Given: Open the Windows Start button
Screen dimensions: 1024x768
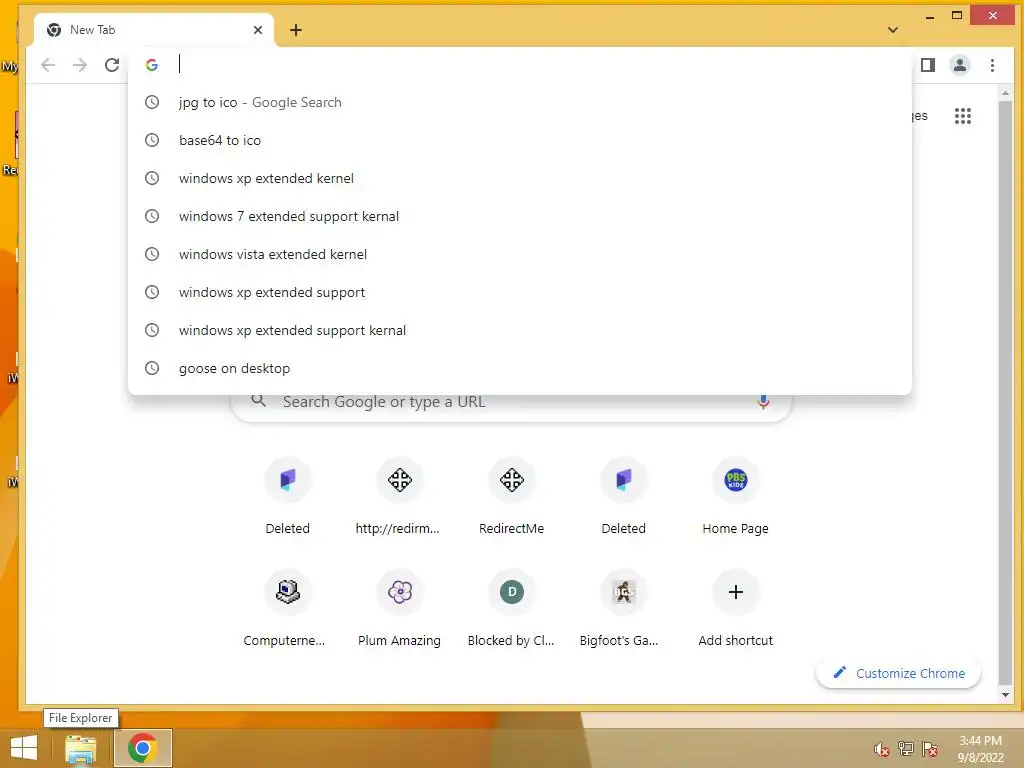Looking at the screenshot, I should tap(24, 748).
